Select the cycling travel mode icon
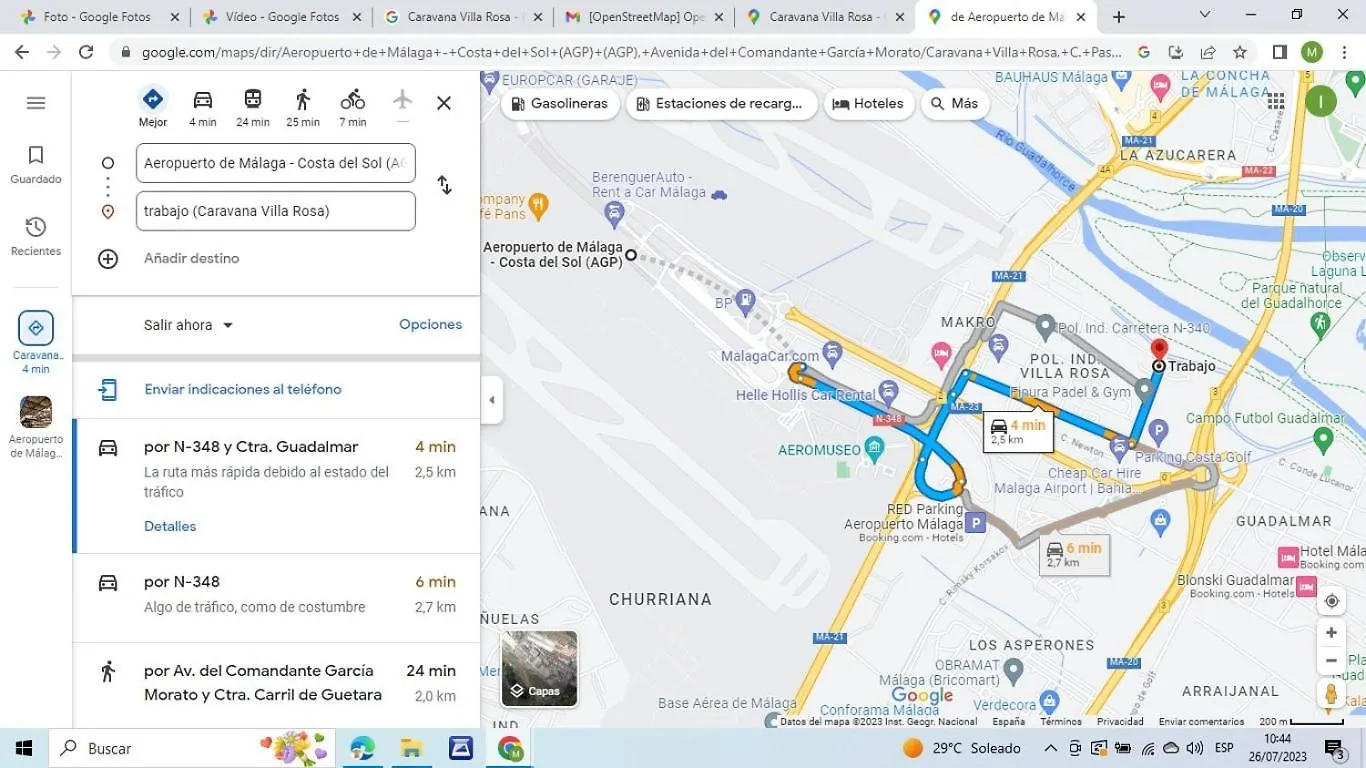Image resolution: width=1366 pixels, height=768 pixels. (352, 100)
